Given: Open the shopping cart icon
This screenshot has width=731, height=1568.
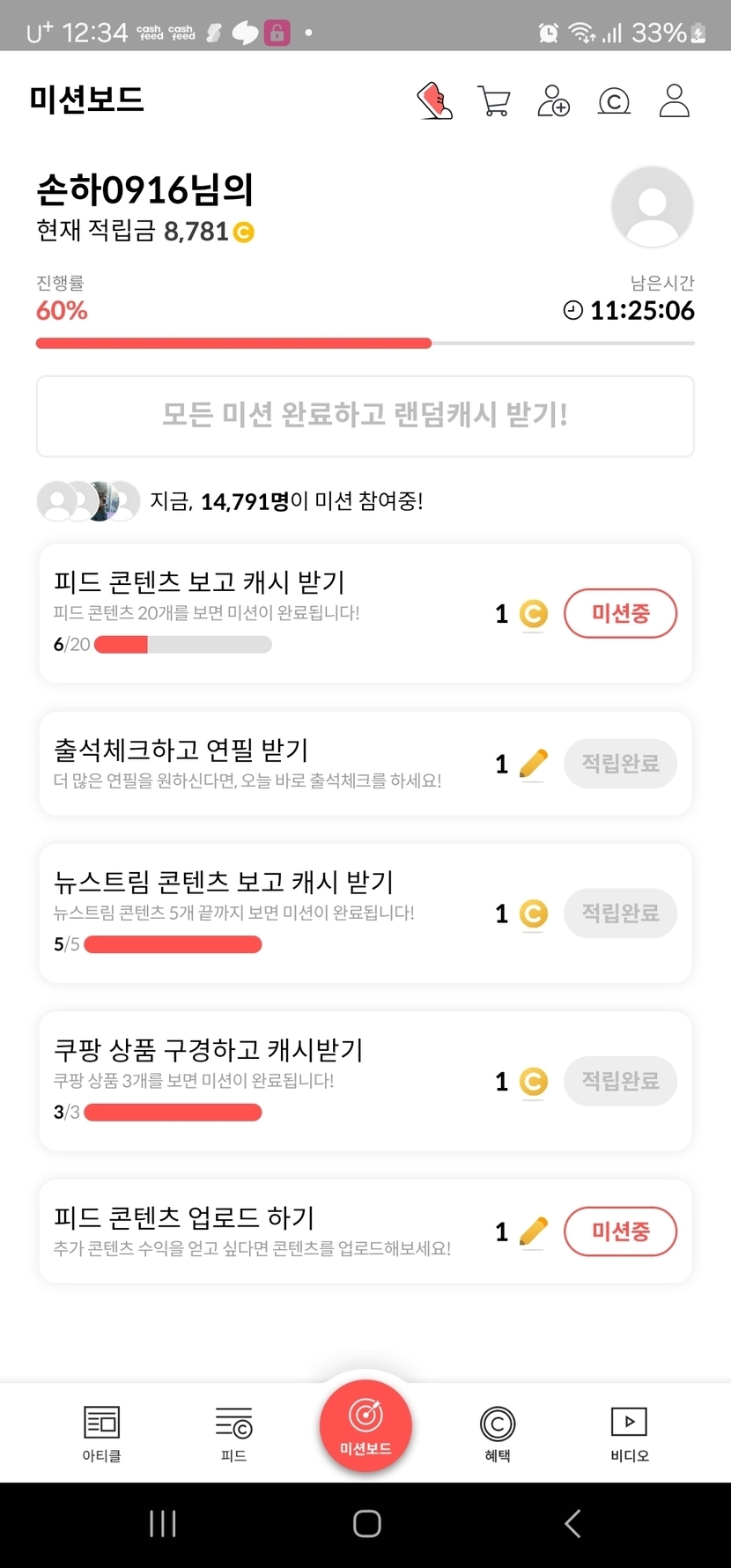Looking at the screenshot, I should click(493, 101).
